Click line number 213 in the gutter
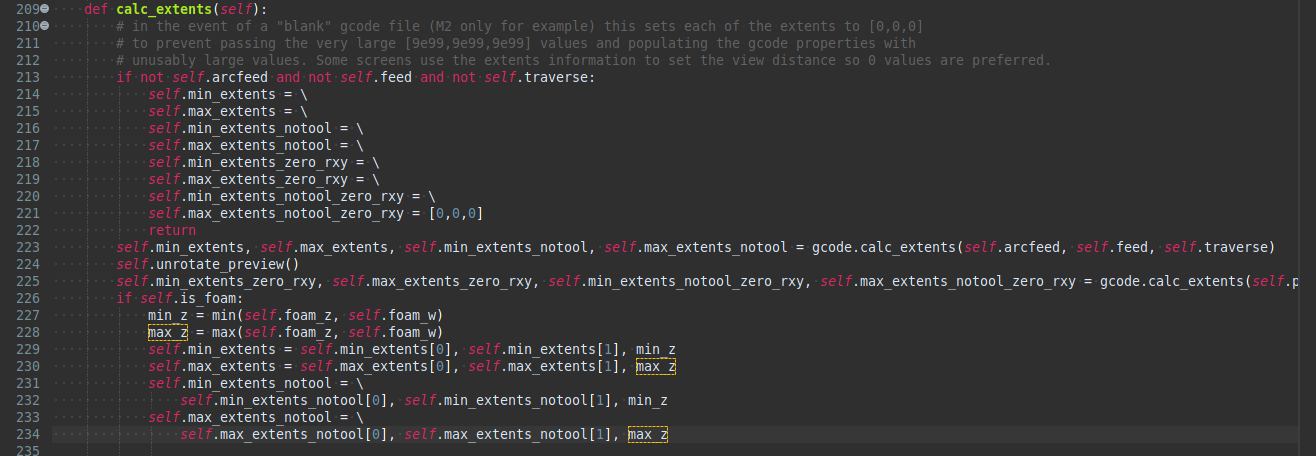 tap(27, 77)
